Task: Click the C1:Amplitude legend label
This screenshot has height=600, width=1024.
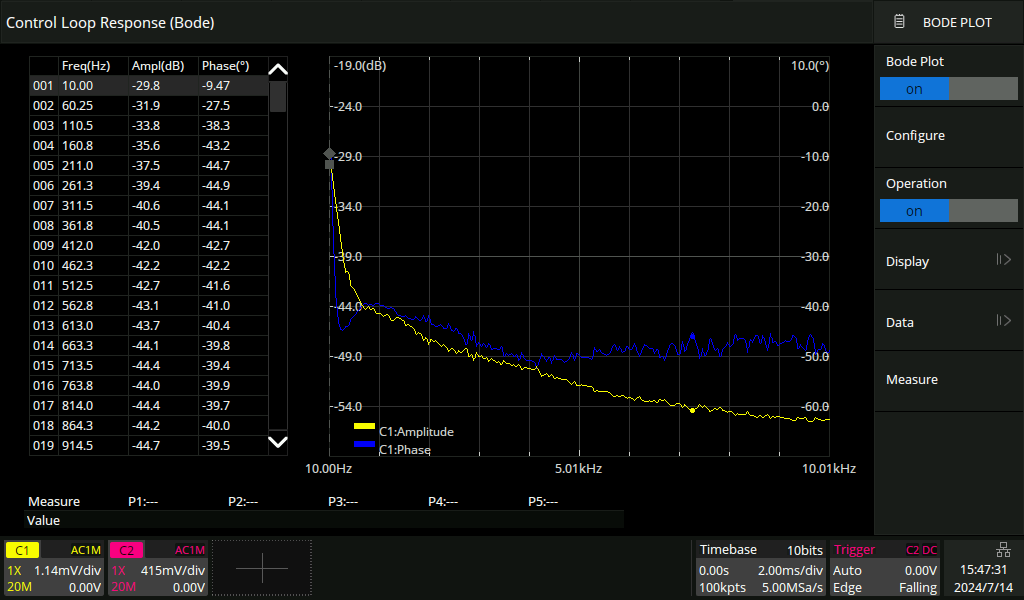Action: click(416, 432)
